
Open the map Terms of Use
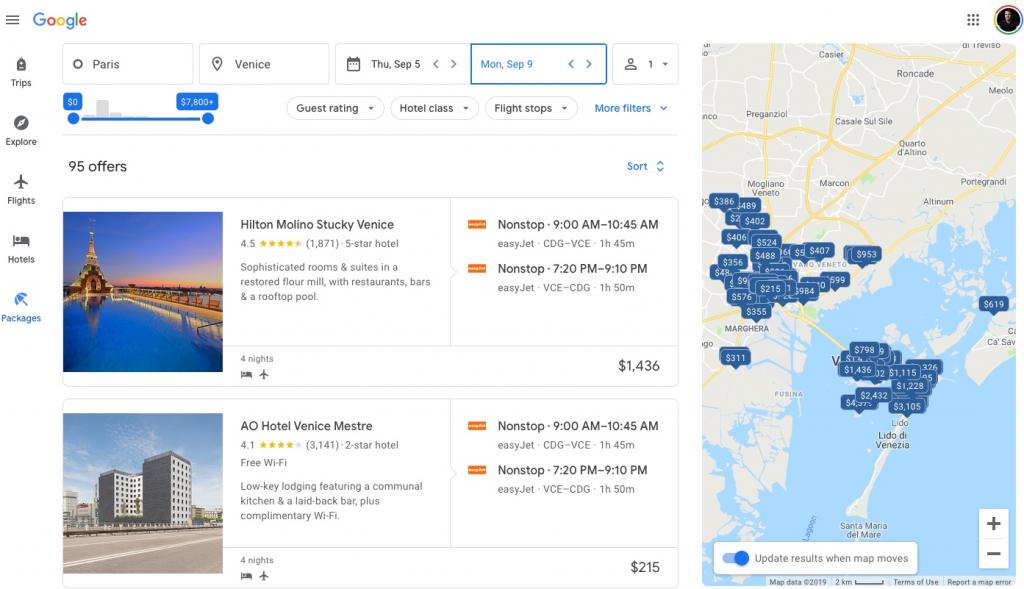coord(916,582)
